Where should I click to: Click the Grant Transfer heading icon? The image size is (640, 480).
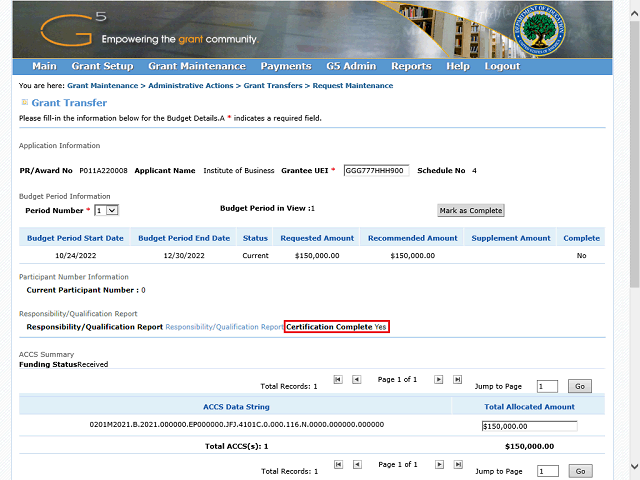pos(24,102)
